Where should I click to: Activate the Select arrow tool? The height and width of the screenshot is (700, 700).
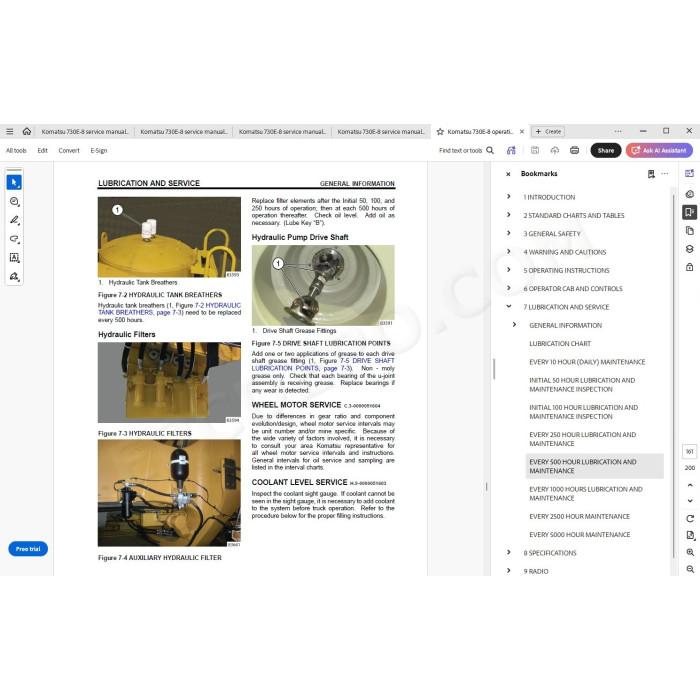pos(14,183)
